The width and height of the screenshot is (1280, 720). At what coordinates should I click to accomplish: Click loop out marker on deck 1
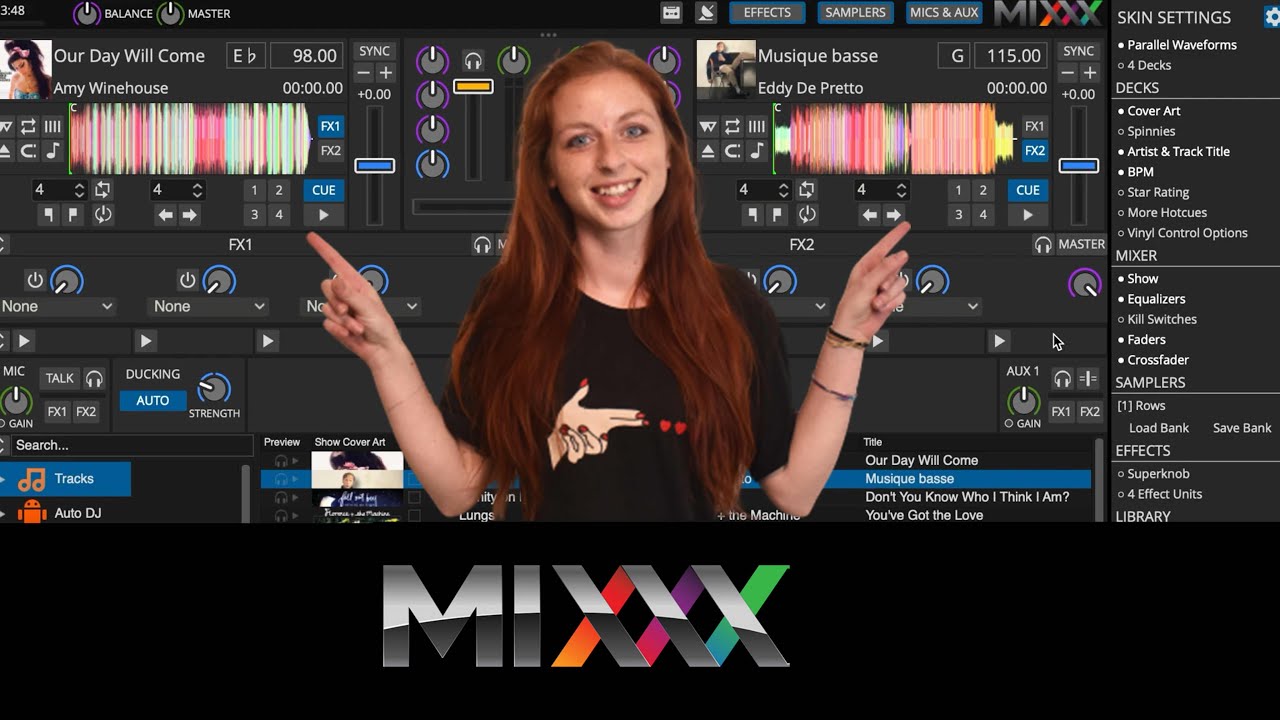click(72, 214)
